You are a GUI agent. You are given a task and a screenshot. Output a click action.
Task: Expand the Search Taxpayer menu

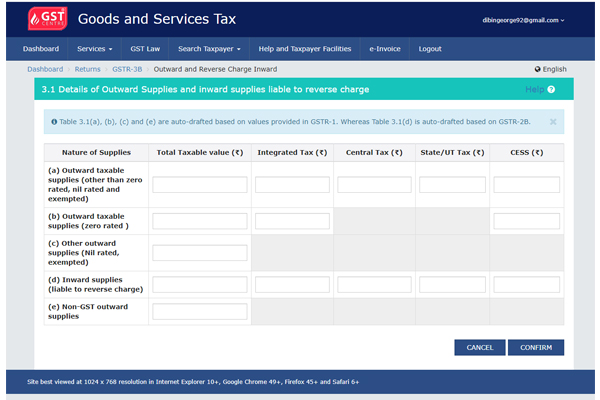(209, 49)
